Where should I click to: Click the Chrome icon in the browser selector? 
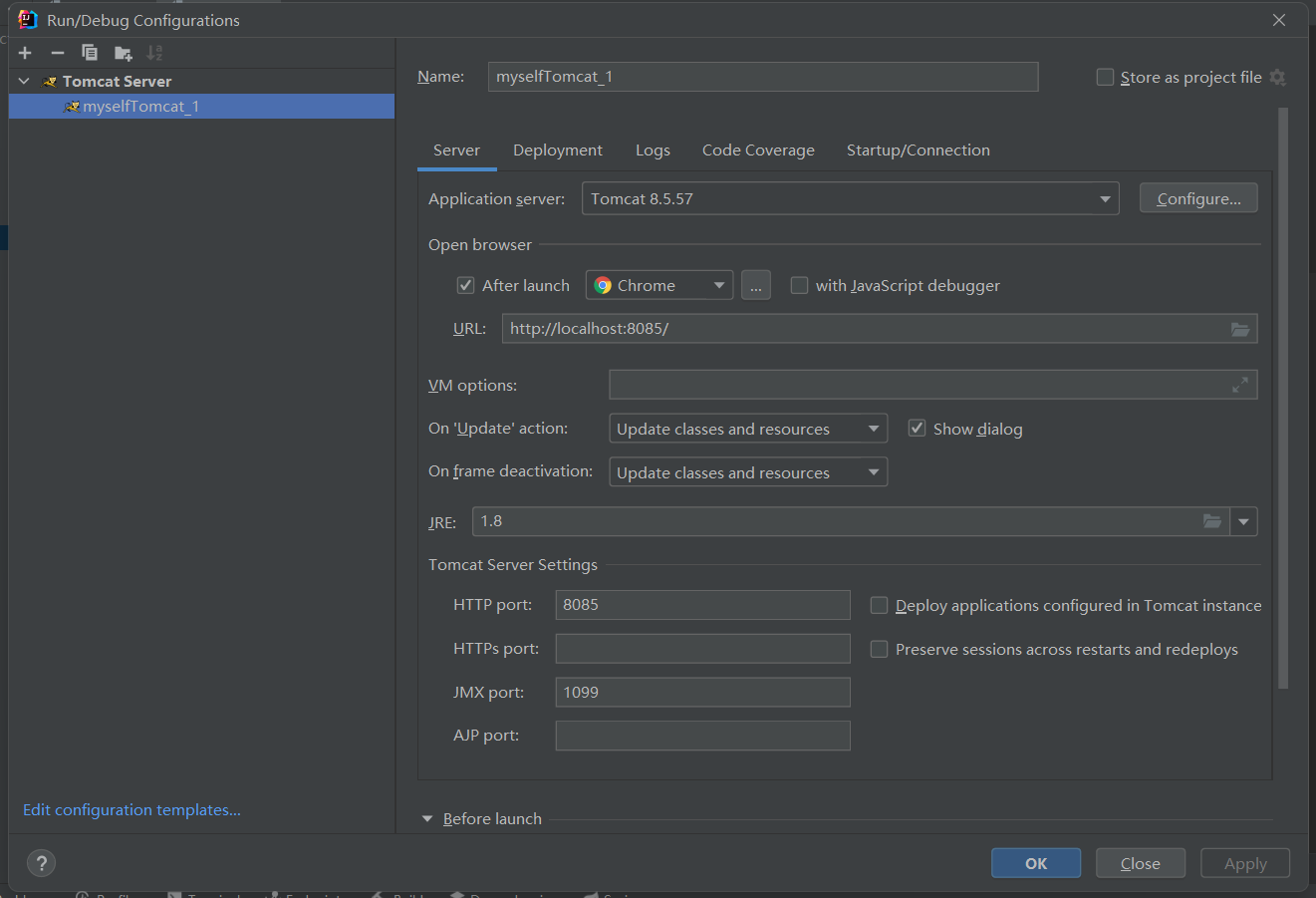click(x=603, y=285)
